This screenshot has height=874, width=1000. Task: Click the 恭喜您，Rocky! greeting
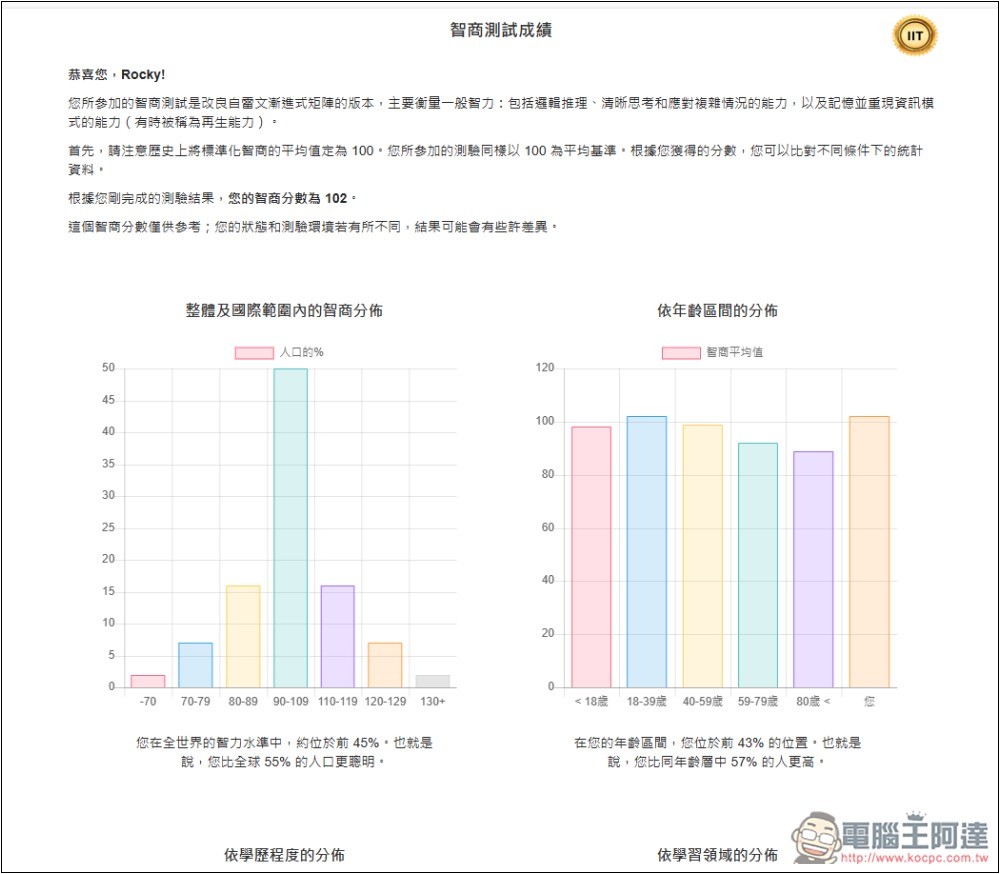click(117, 75)
